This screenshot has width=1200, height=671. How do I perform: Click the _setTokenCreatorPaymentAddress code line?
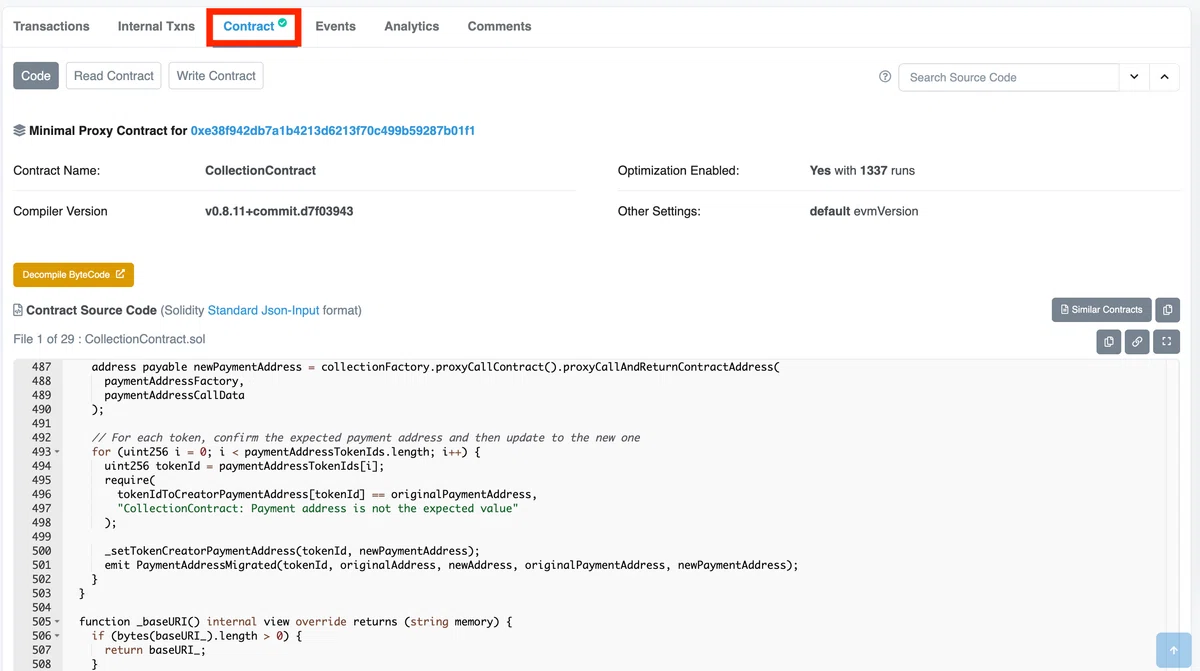(292, 551)
